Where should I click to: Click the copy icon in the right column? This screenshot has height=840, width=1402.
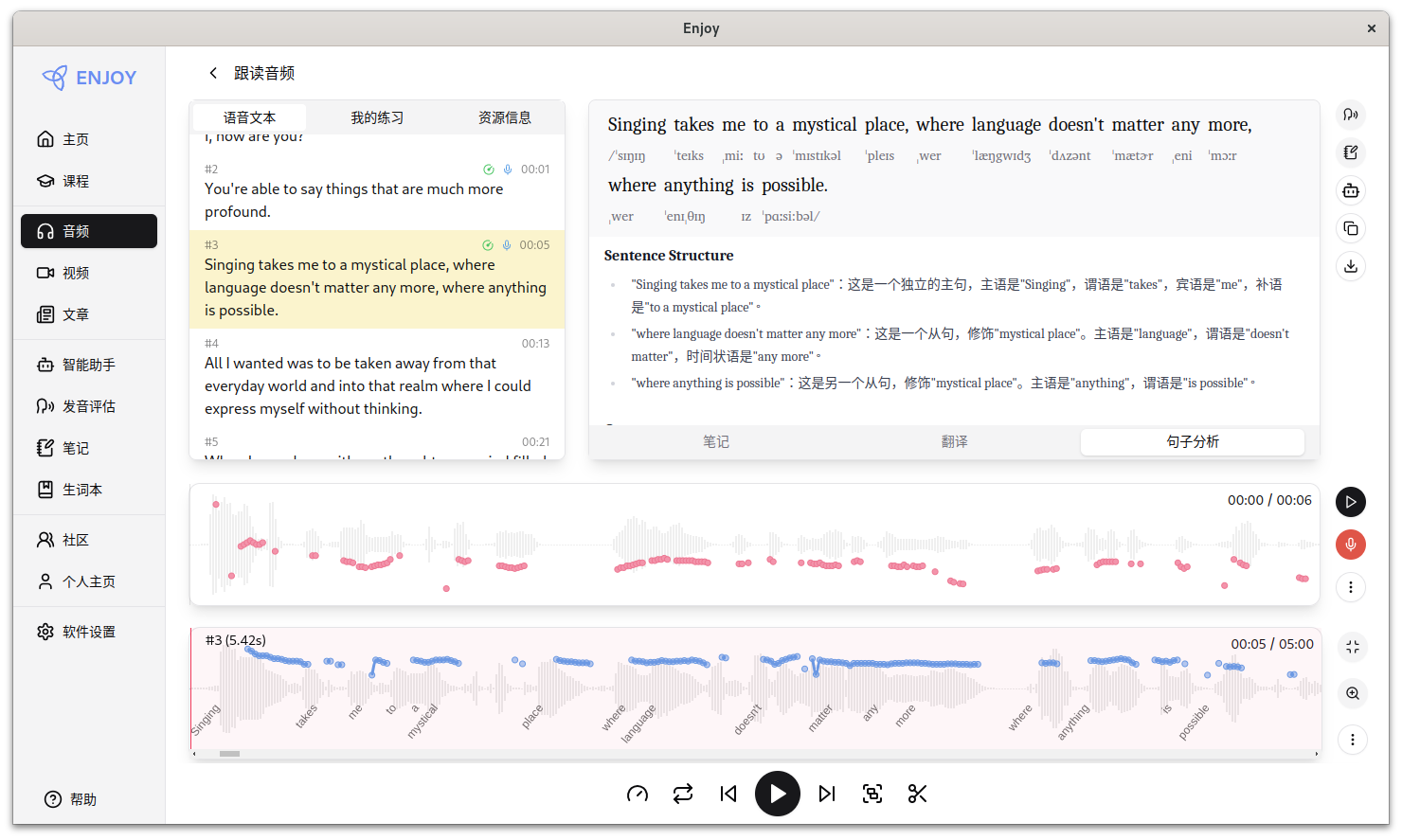coord(1351,228)
